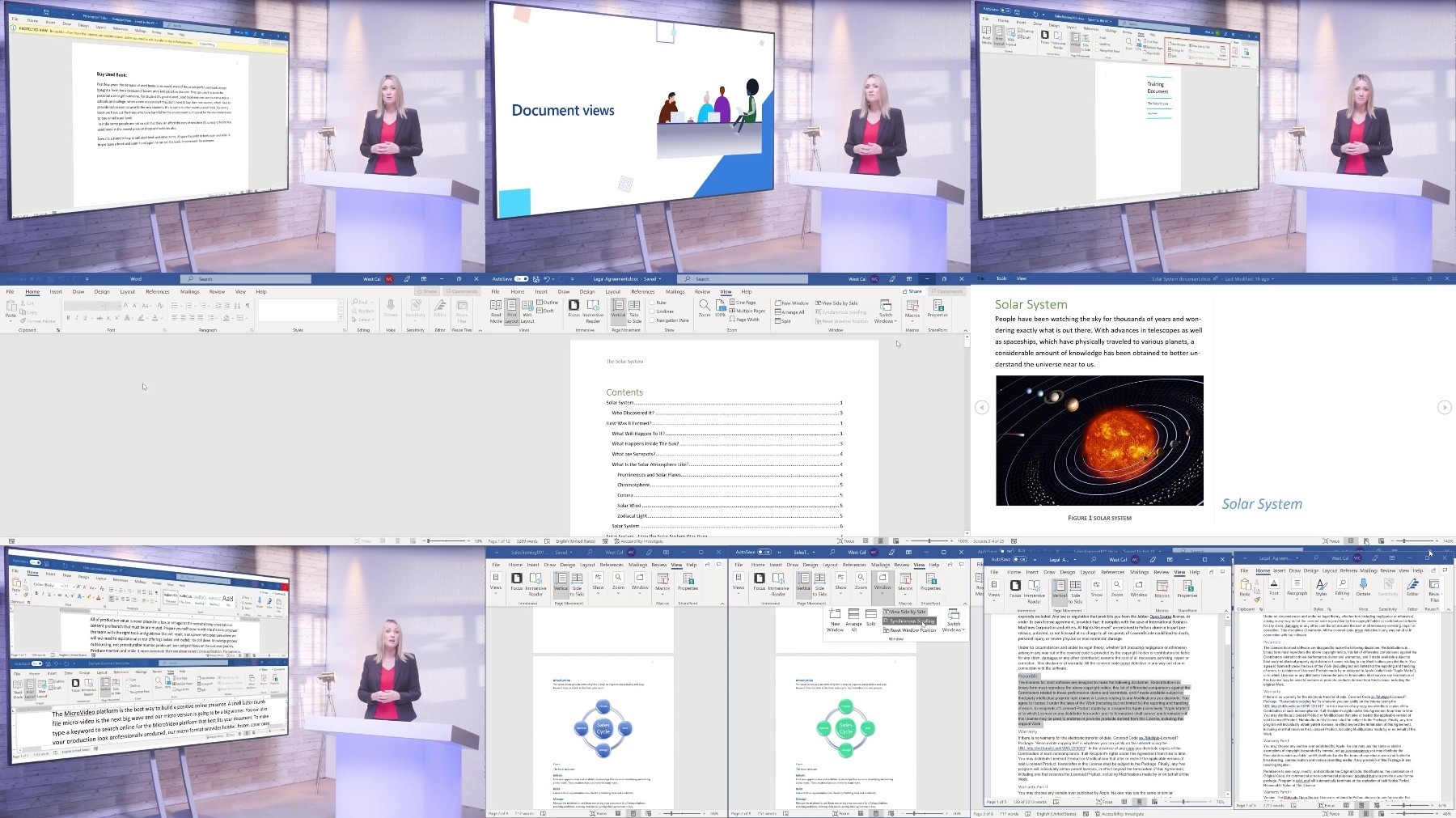This screenshot has width=1456, height=818.
Task: Click Read Mode in Legal Agreement.docx ribbon
Action: point(496,311)
